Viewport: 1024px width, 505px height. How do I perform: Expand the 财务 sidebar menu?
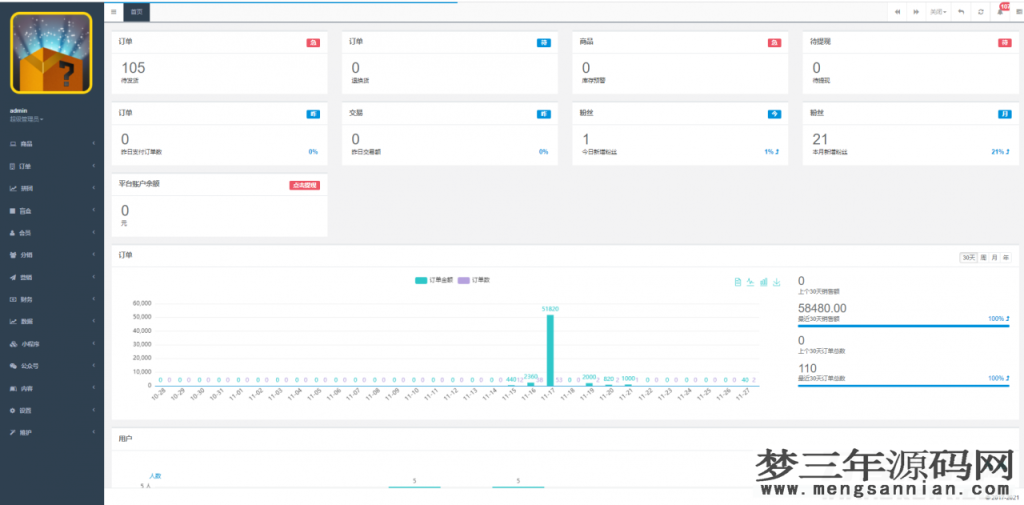52,299
